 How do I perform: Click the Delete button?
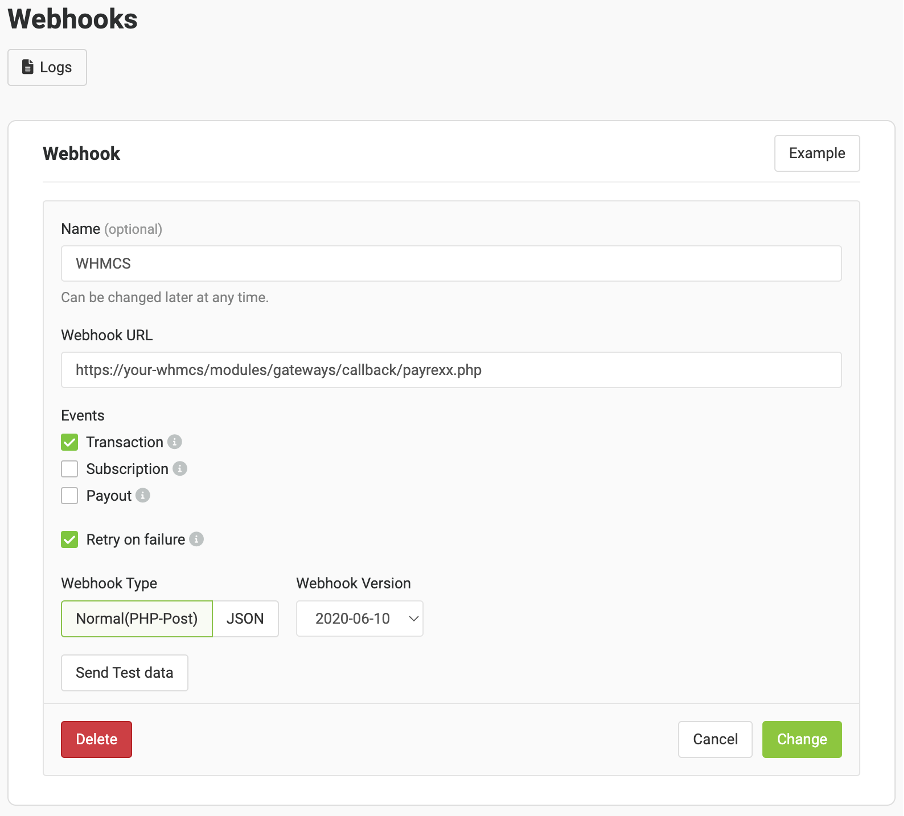point(96,738)
